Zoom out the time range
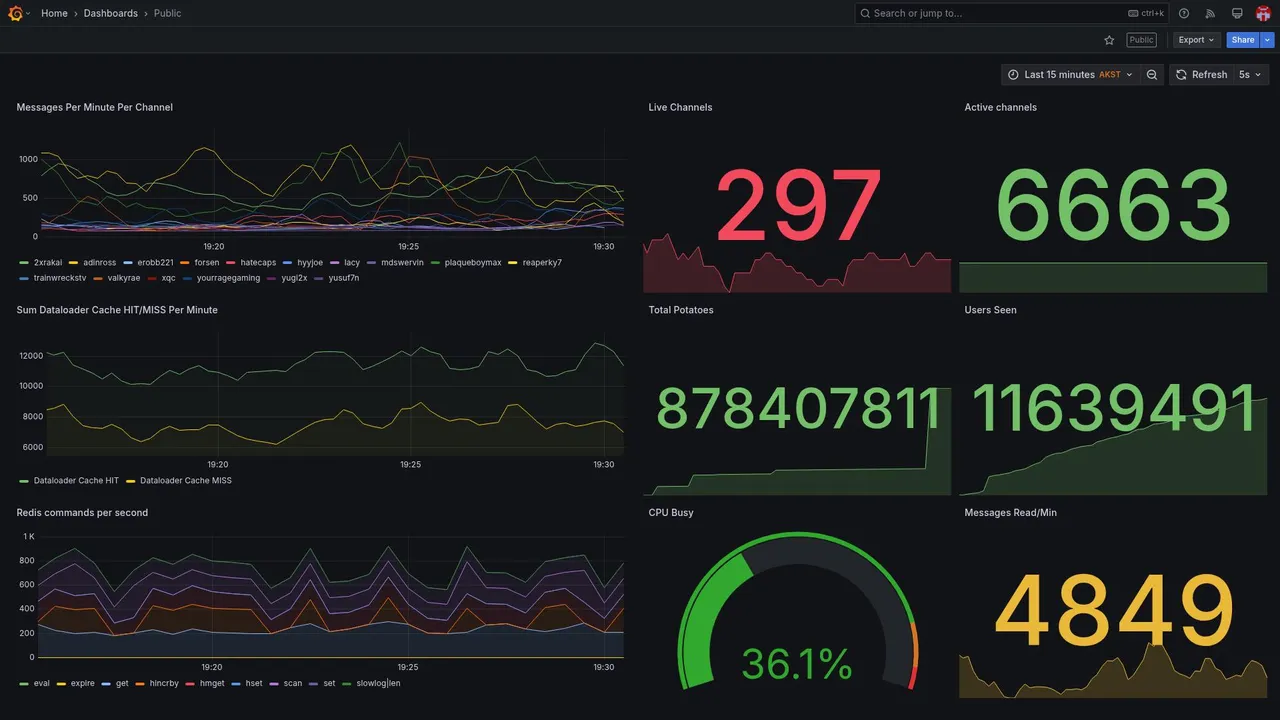The height and width of the screenshot is (720, 1280). [x=1152, y=75]
